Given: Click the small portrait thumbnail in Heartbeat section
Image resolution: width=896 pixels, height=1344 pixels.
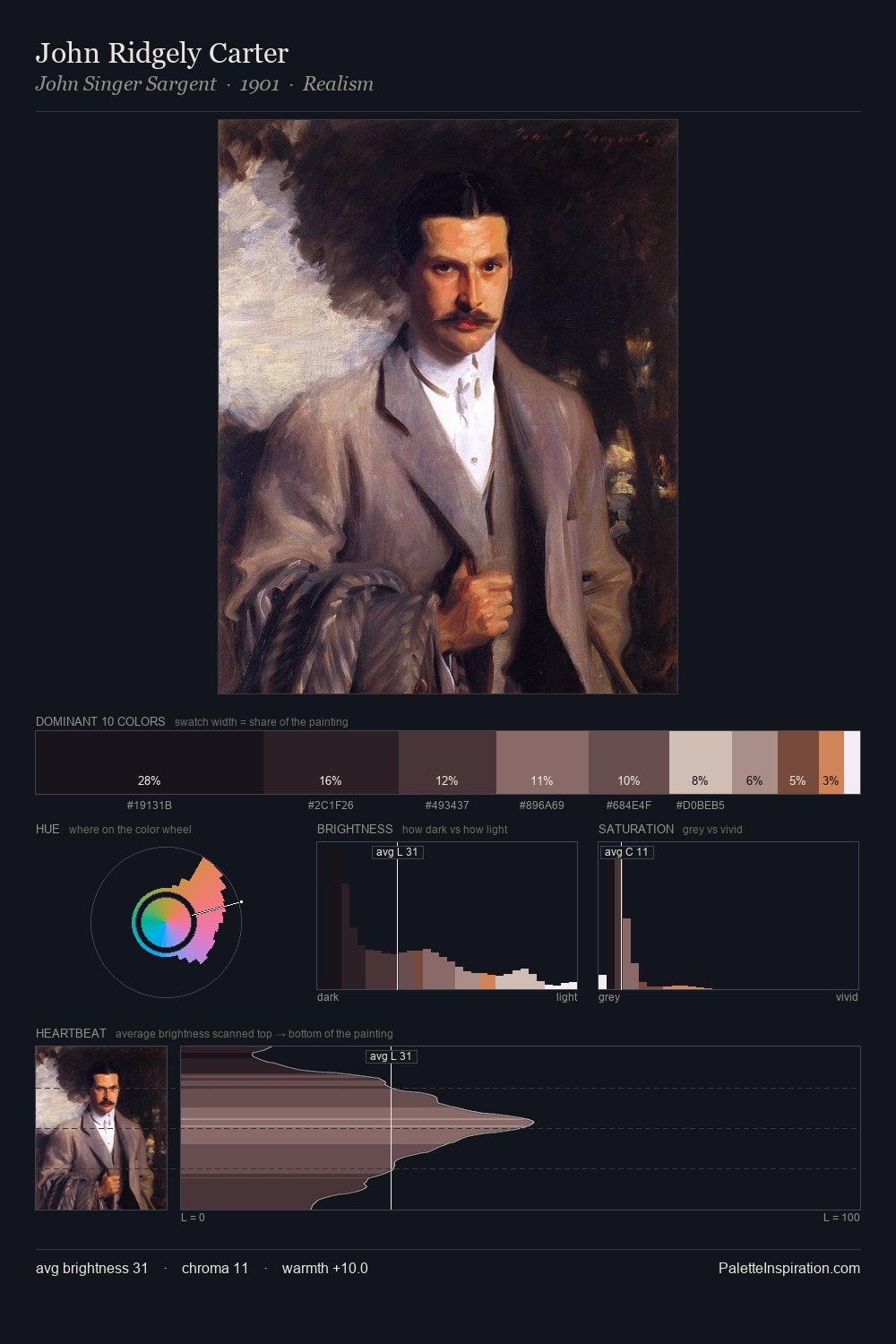Looking at the screenshot, I should point(101,1128).
